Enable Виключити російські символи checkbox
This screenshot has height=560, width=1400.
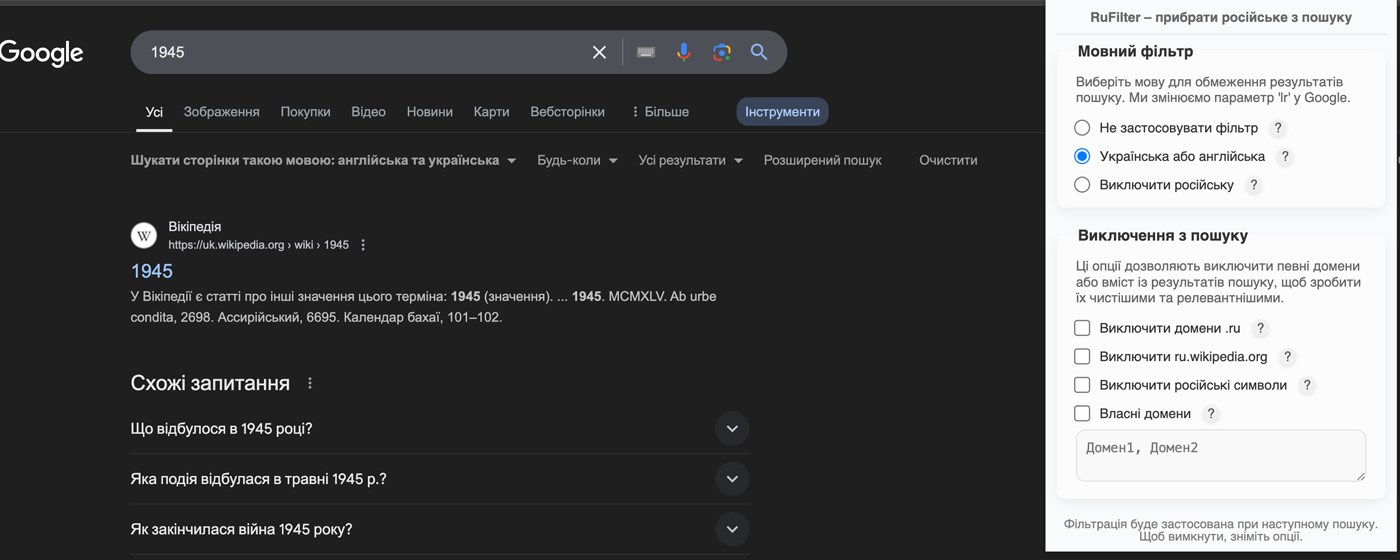pos(1082,385)
